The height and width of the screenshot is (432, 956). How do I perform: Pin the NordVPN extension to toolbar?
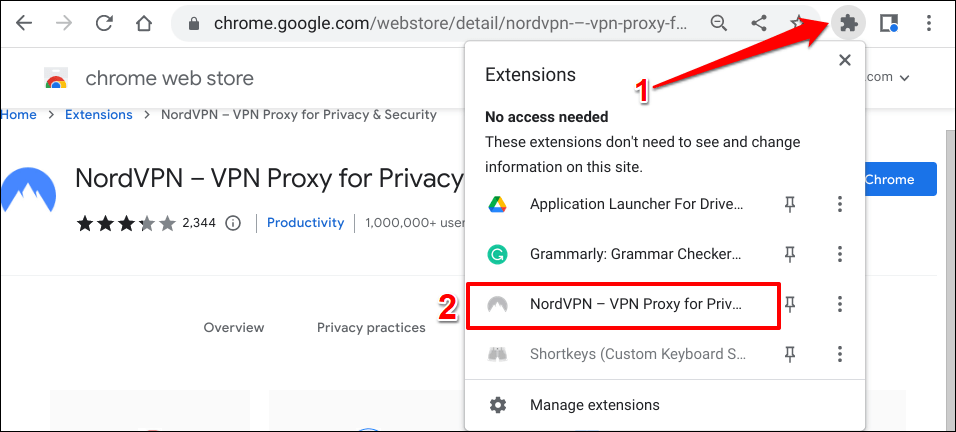790,304
